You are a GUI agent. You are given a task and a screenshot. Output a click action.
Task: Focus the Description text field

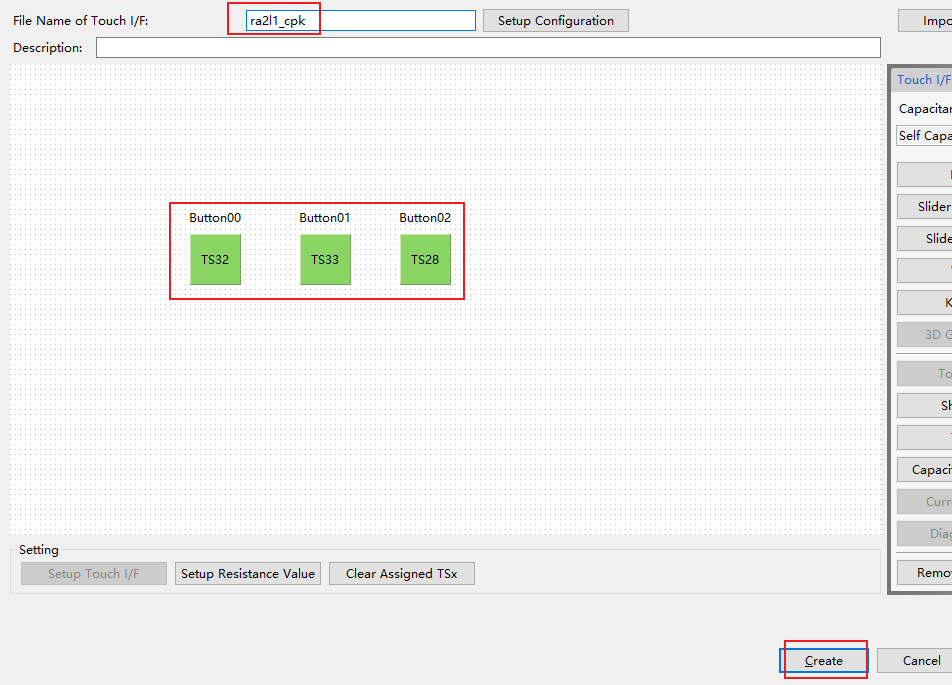point(488,48)
